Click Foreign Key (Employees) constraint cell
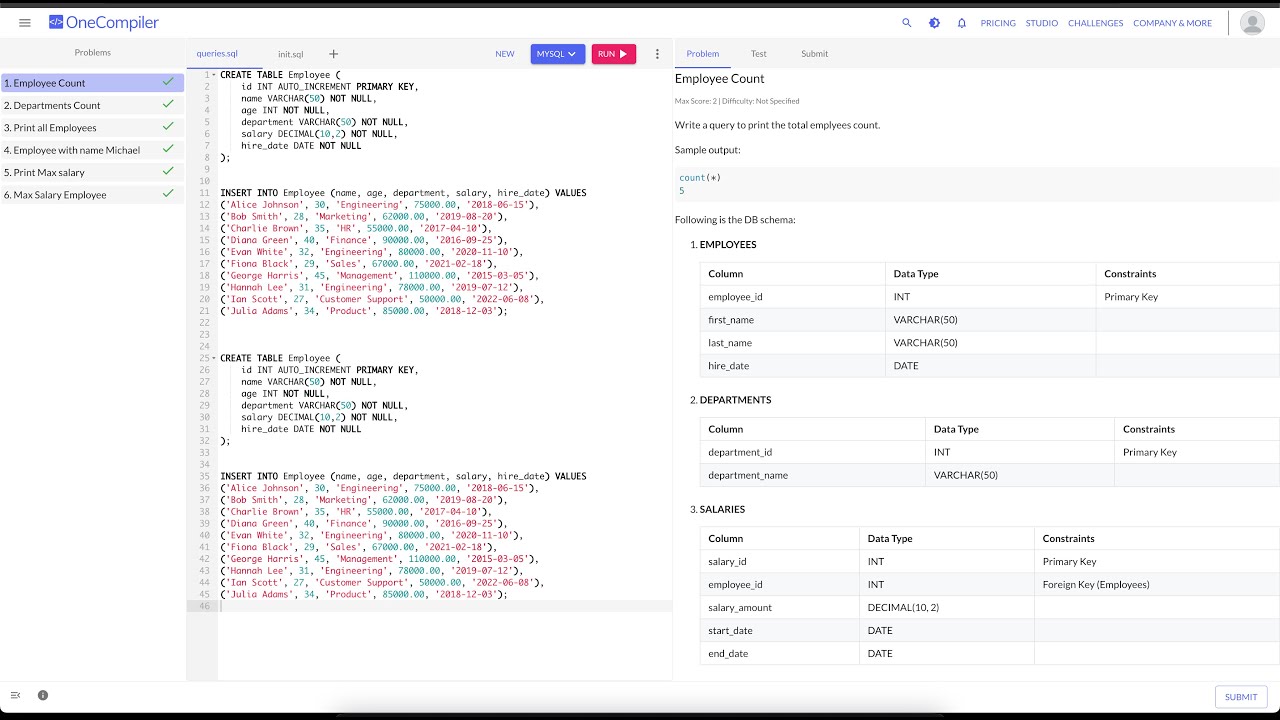This screenshot has height=720, width=1280. tap(1157, 584)
